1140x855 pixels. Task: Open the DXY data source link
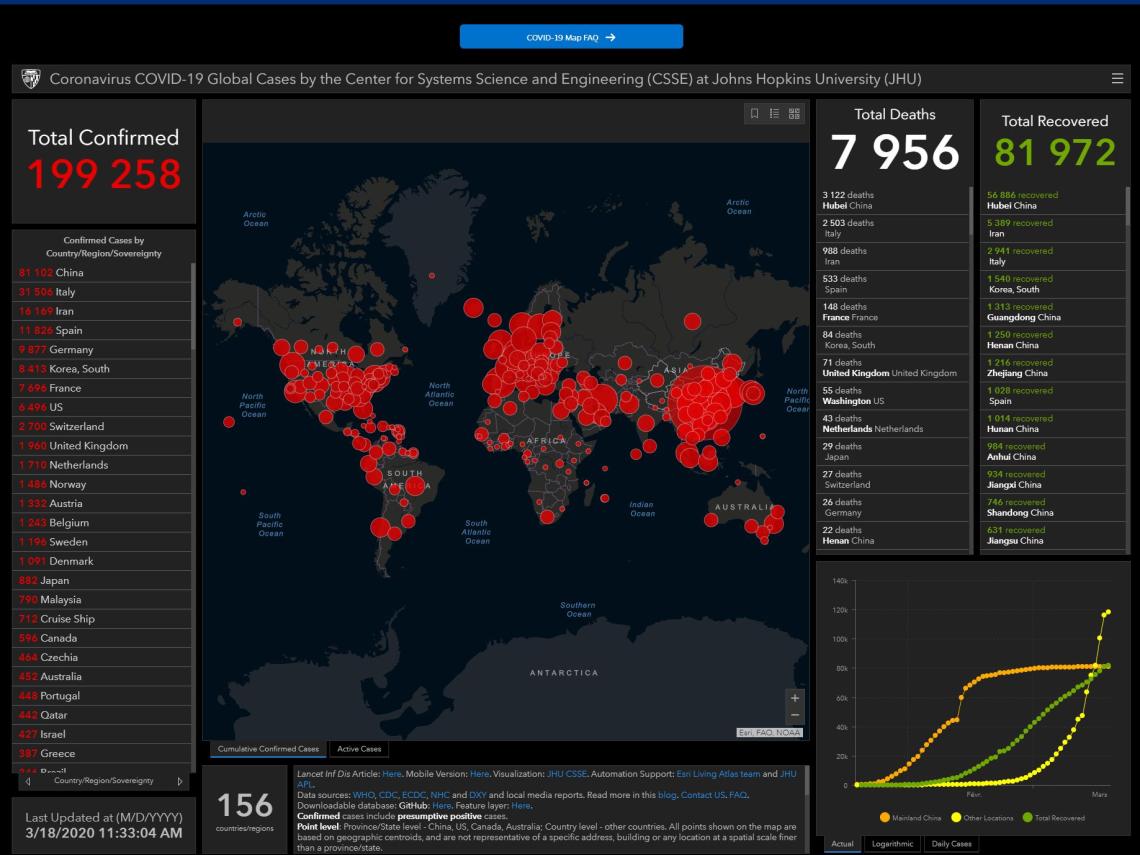[478, 795]
